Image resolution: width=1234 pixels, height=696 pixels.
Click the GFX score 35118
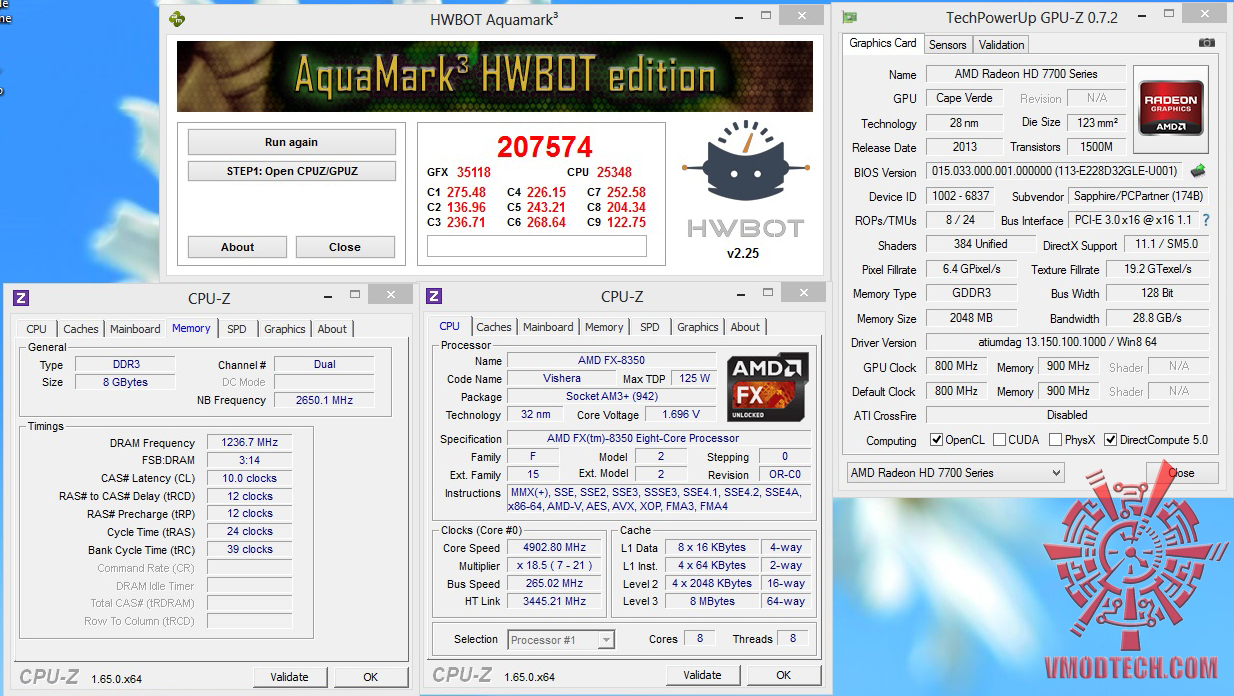pos(474,172)
